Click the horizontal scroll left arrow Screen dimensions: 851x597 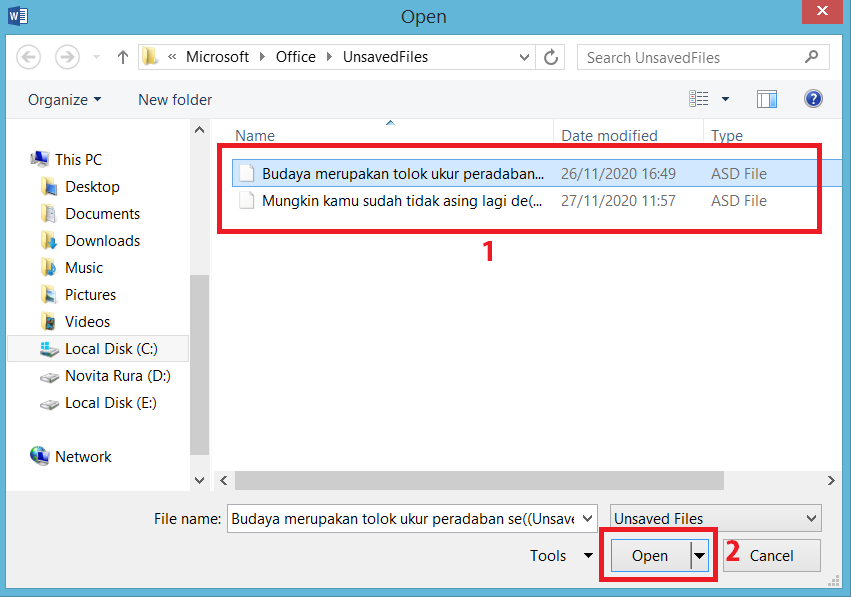coord(224,480)
